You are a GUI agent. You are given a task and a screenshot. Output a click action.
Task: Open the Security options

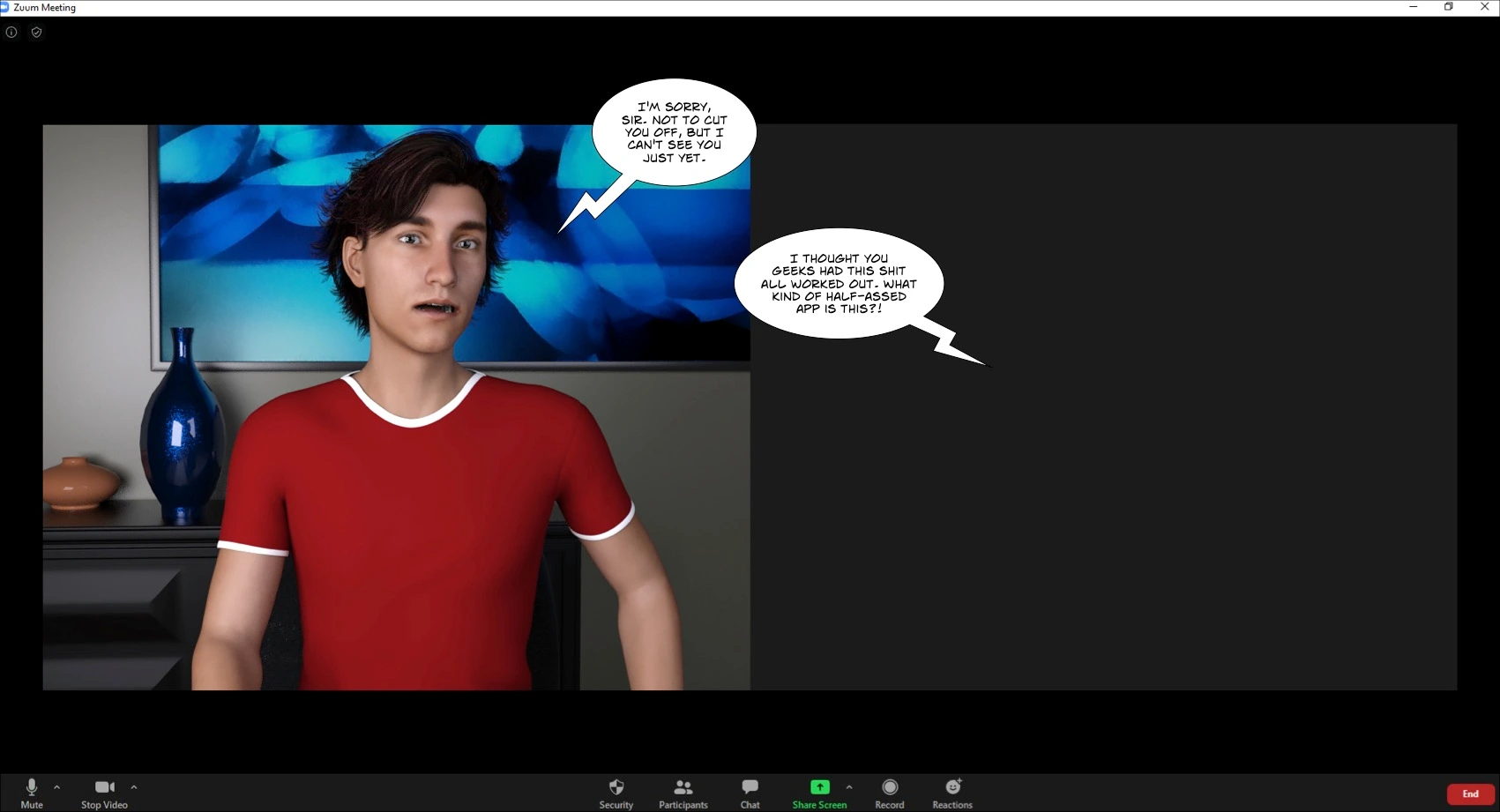pyautogui.click(x=616, y=792)
